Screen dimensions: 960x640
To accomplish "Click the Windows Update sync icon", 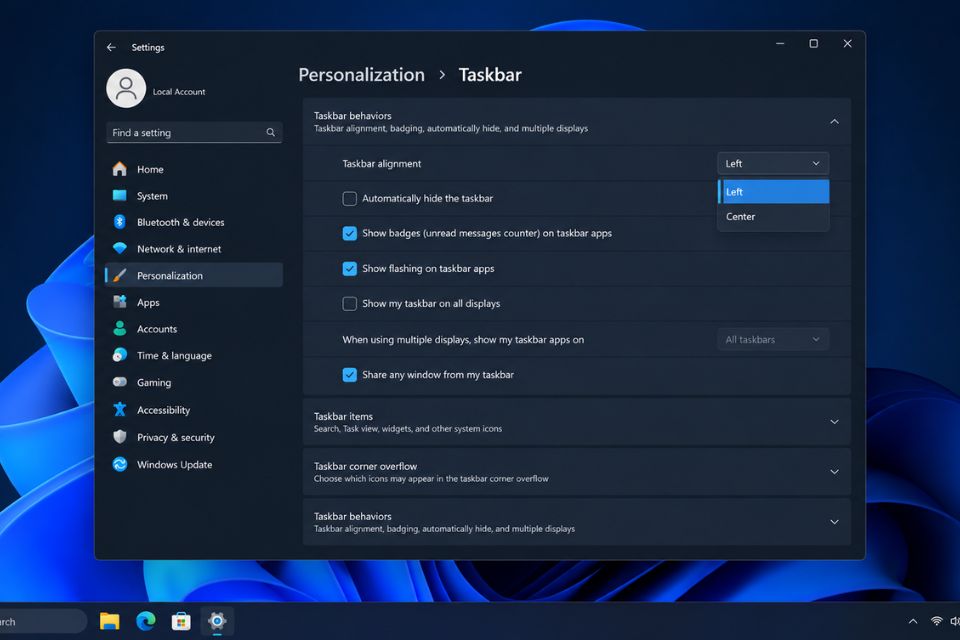I will 120,464.
